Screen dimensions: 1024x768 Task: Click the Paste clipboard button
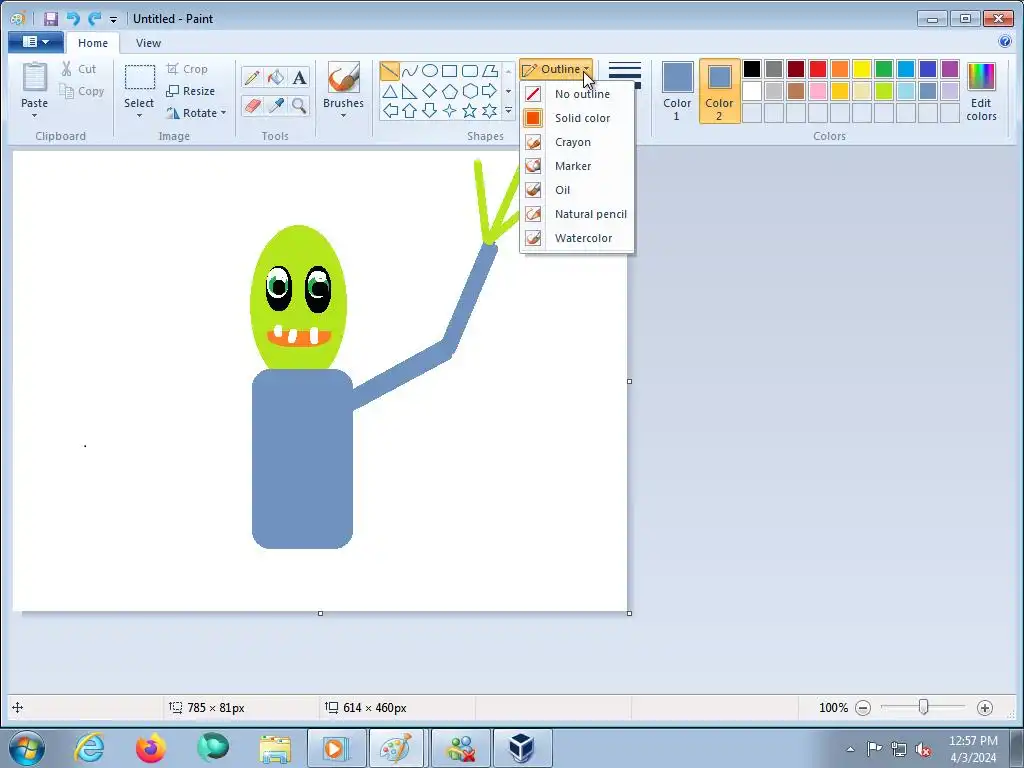tap(34, 85)
